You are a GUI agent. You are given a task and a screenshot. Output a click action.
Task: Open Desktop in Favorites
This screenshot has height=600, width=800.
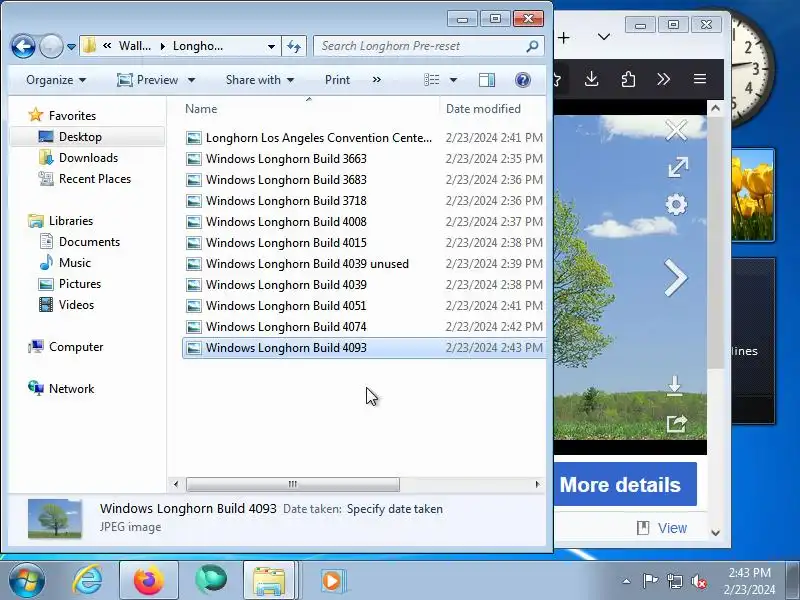80,137
